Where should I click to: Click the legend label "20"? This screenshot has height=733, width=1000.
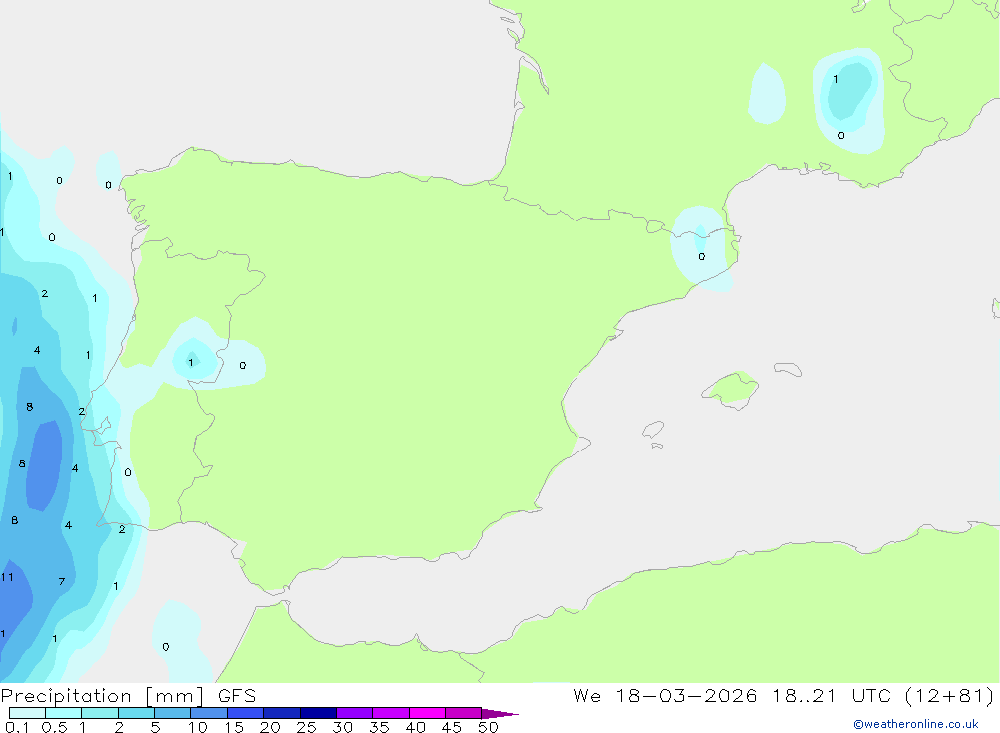click(x=270, y=727)
